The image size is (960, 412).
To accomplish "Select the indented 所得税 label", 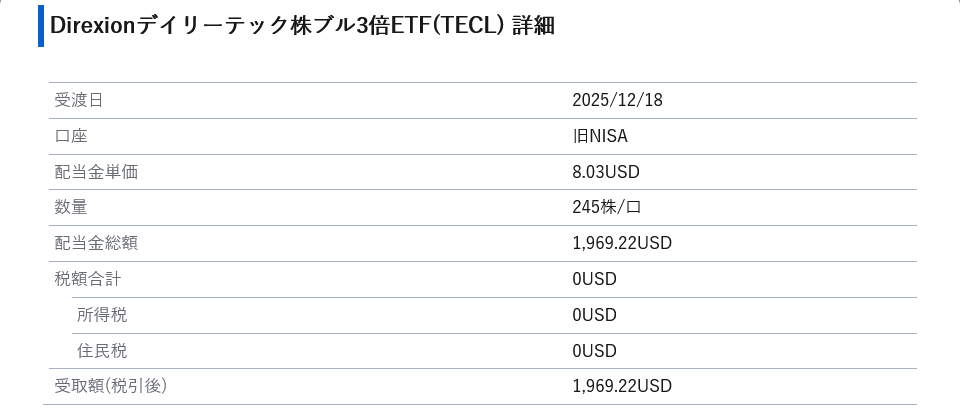I will [102, 315].
